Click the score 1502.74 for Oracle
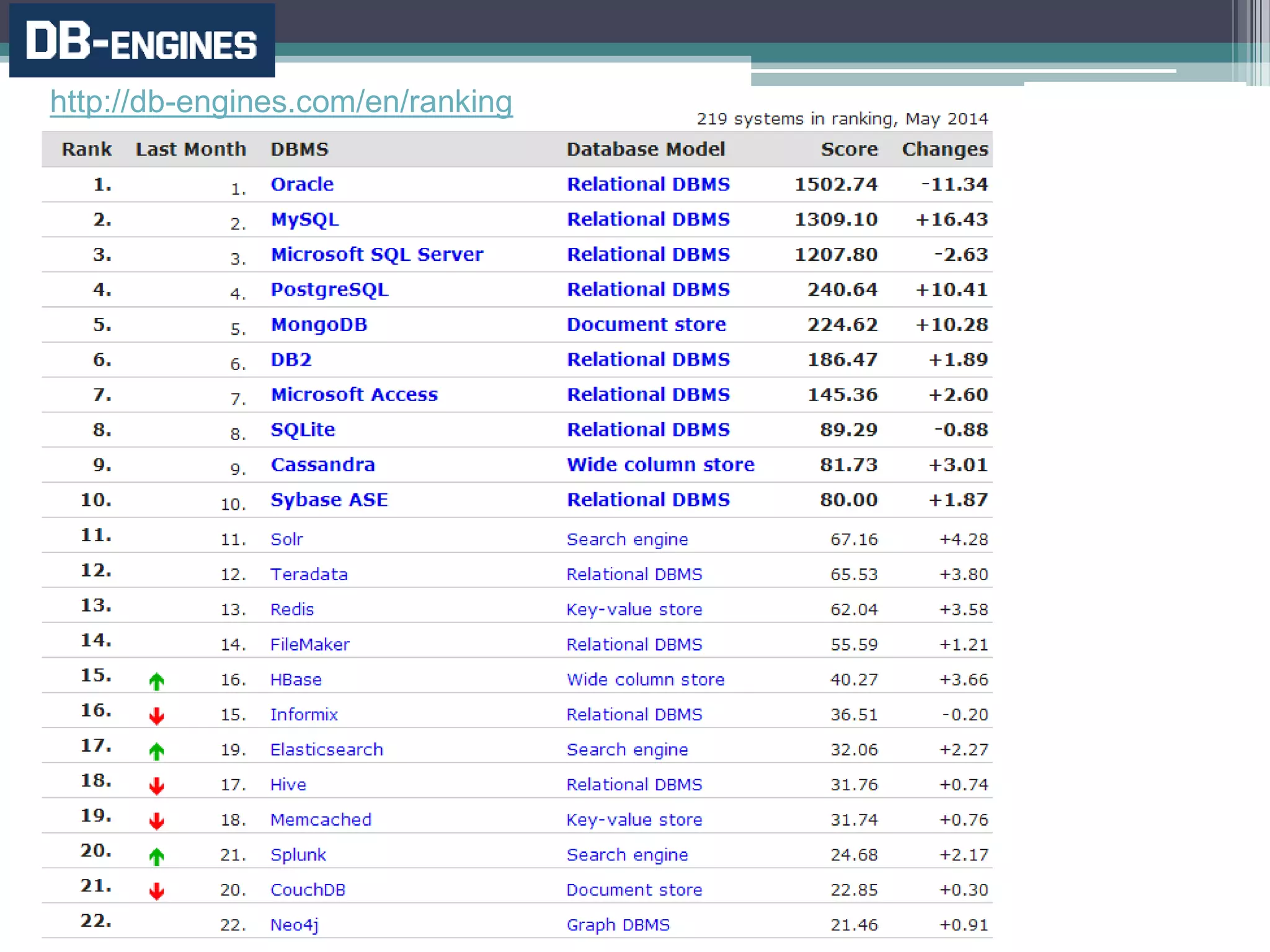 tap(836, 184)
